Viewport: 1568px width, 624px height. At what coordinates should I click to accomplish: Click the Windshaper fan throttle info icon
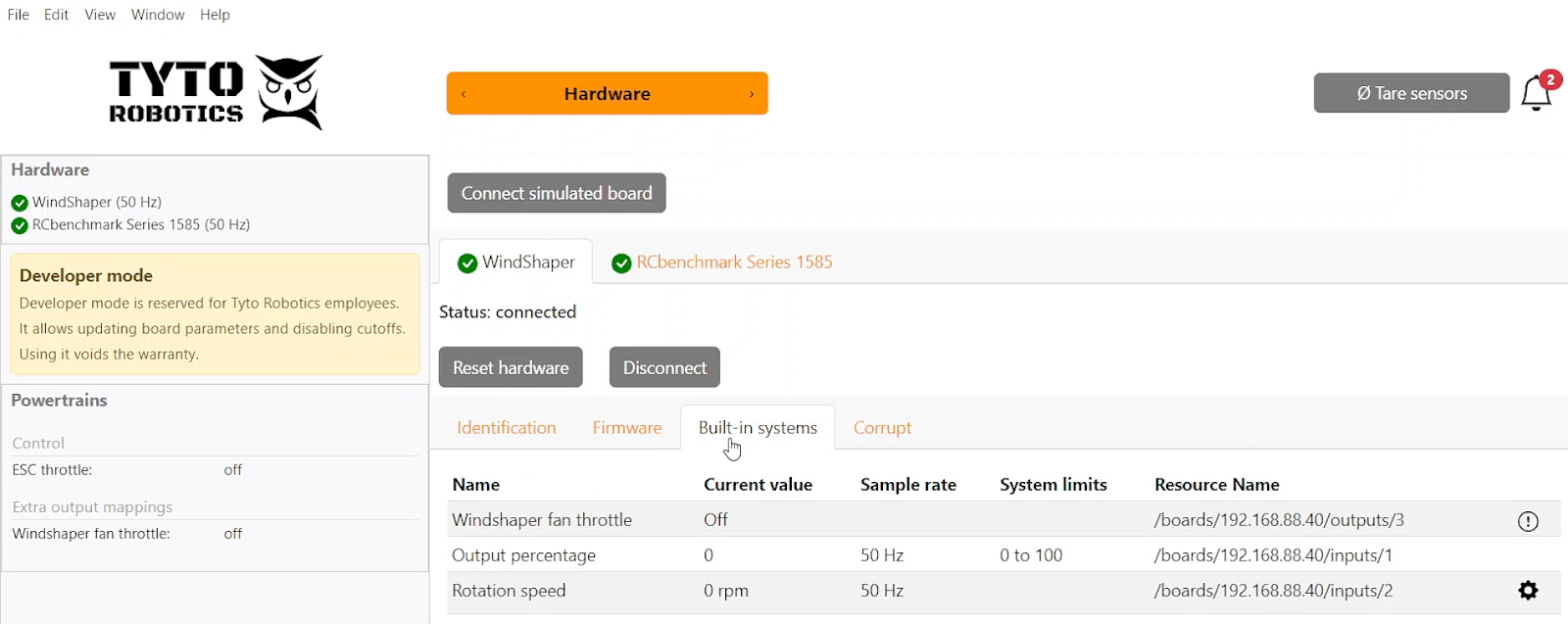[x=1528, y=521]
